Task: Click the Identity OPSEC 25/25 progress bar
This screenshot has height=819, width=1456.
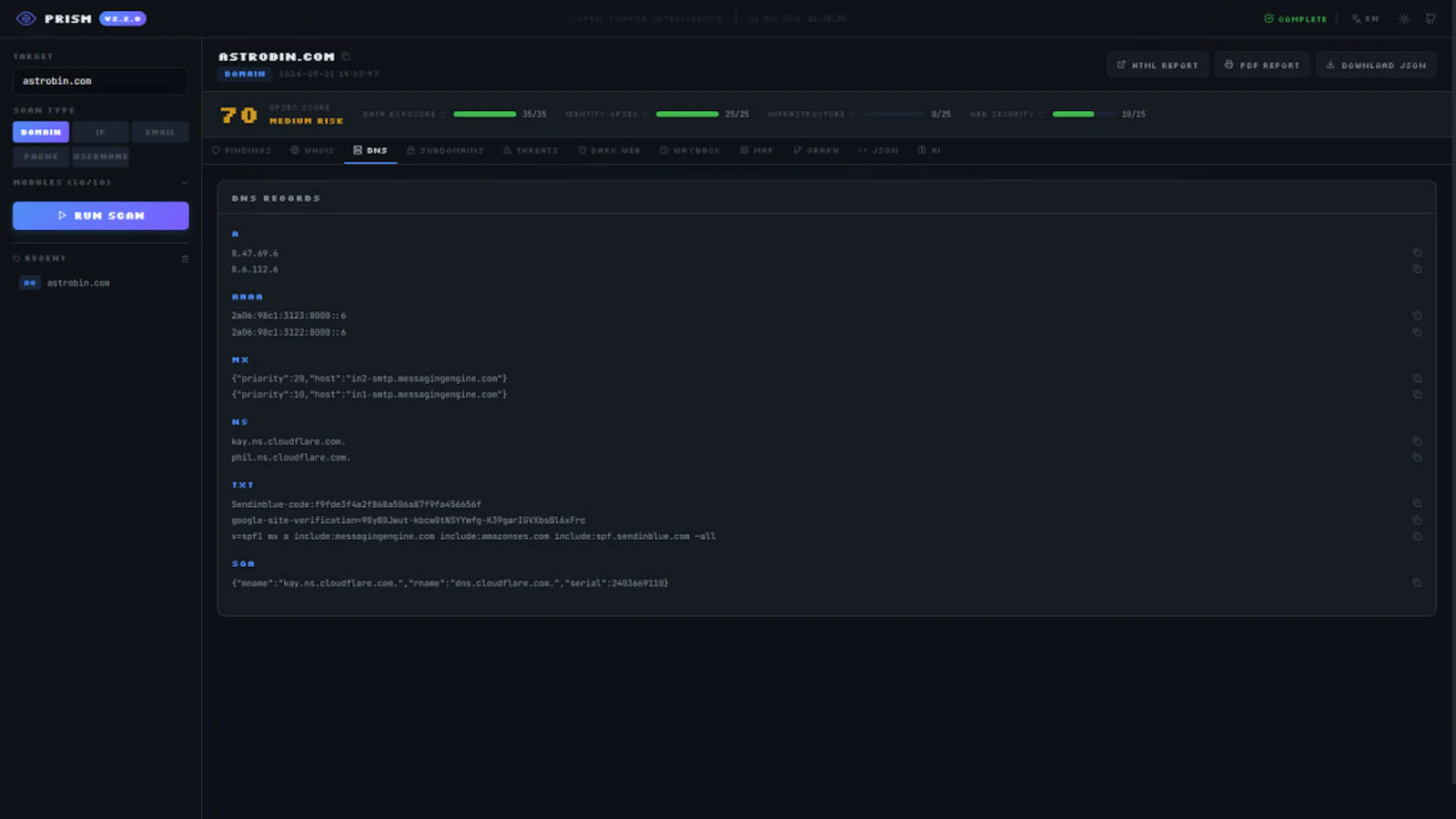Action: (x=687, y=115)
